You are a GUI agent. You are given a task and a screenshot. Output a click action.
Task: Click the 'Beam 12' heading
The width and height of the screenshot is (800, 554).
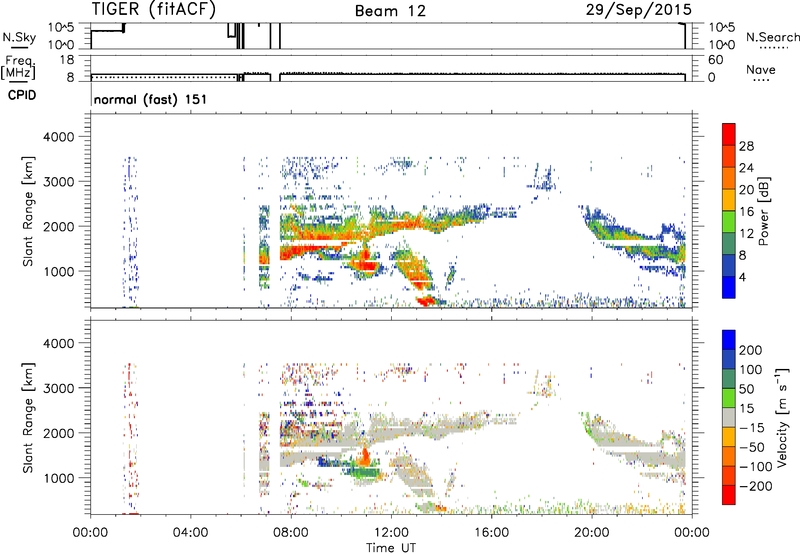click(x=390, y=11)
